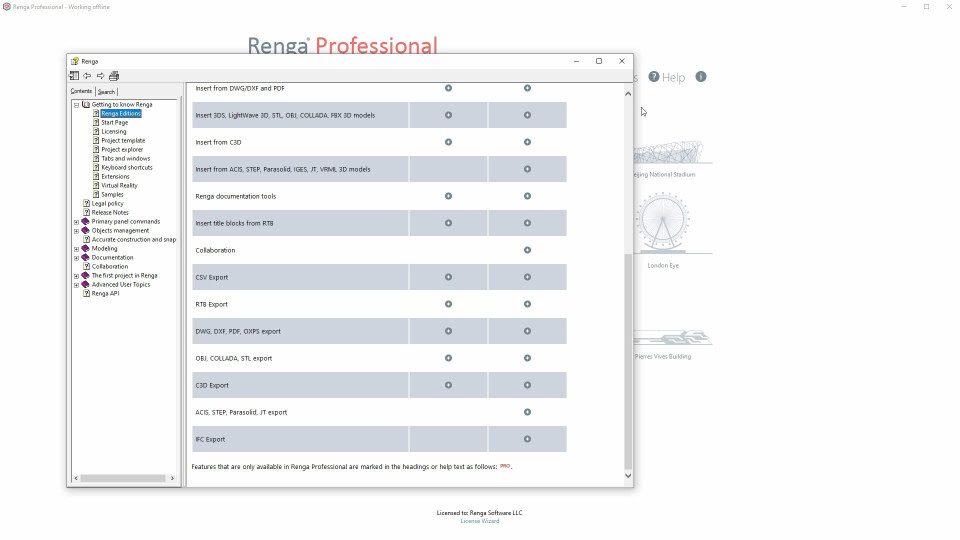Expand the Advanced User Topics node
Viewport: 960px width, 540px height.
point(76,285)
